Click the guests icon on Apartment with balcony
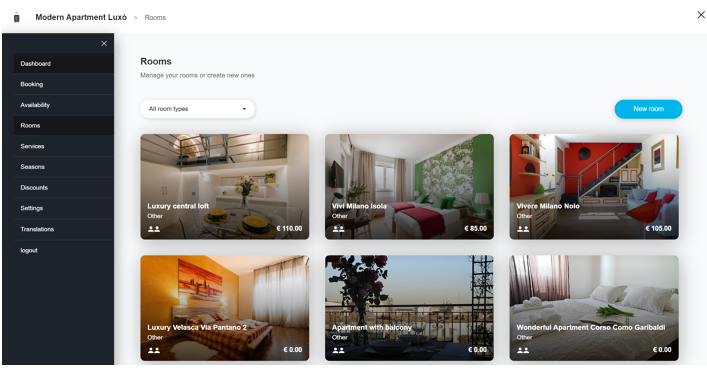707x377 pixels. coord(339,350)
